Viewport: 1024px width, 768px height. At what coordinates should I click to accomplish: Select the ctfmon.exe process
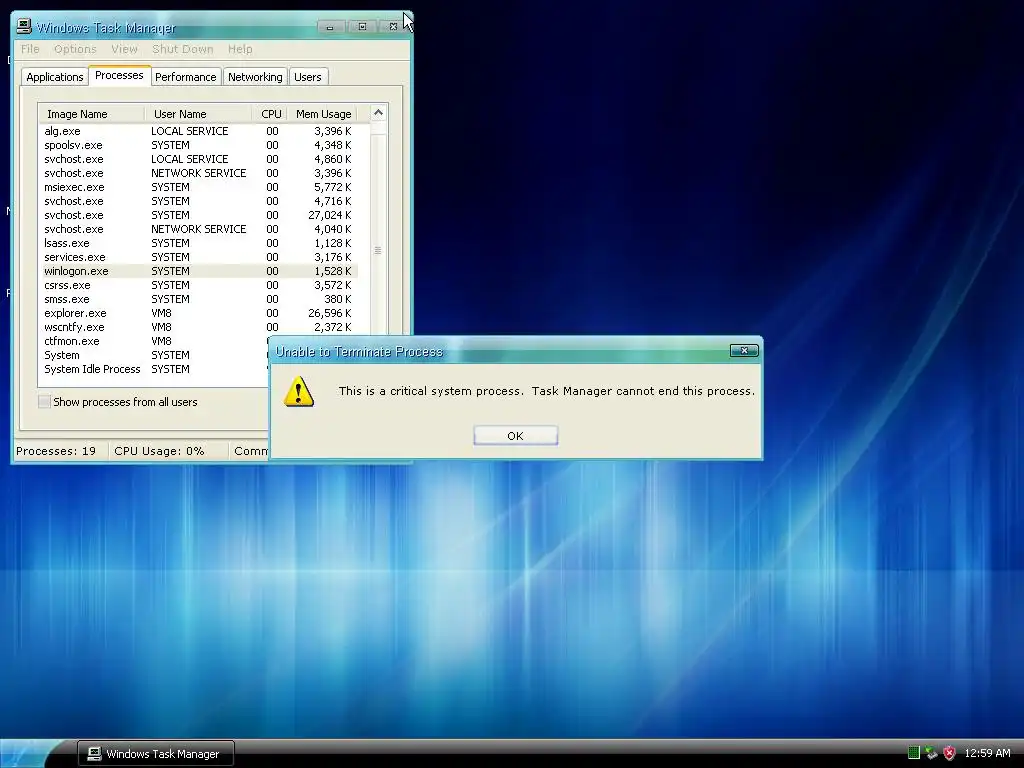[154, 342]
